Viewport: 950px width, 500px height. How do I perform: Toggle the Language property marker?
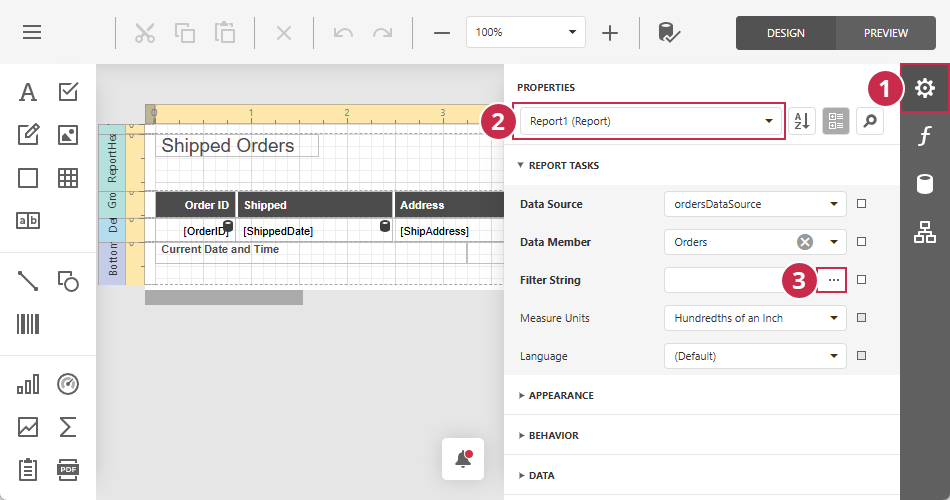point(862,356)
